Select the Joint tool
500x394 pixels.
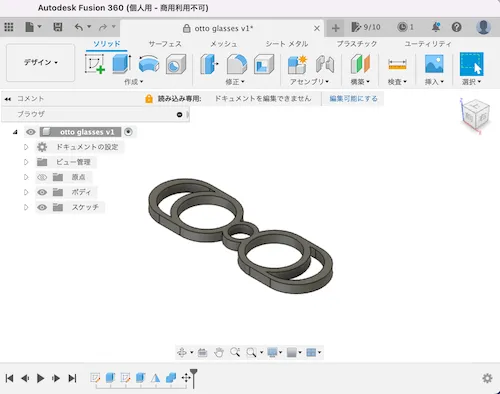click(325, 64)
